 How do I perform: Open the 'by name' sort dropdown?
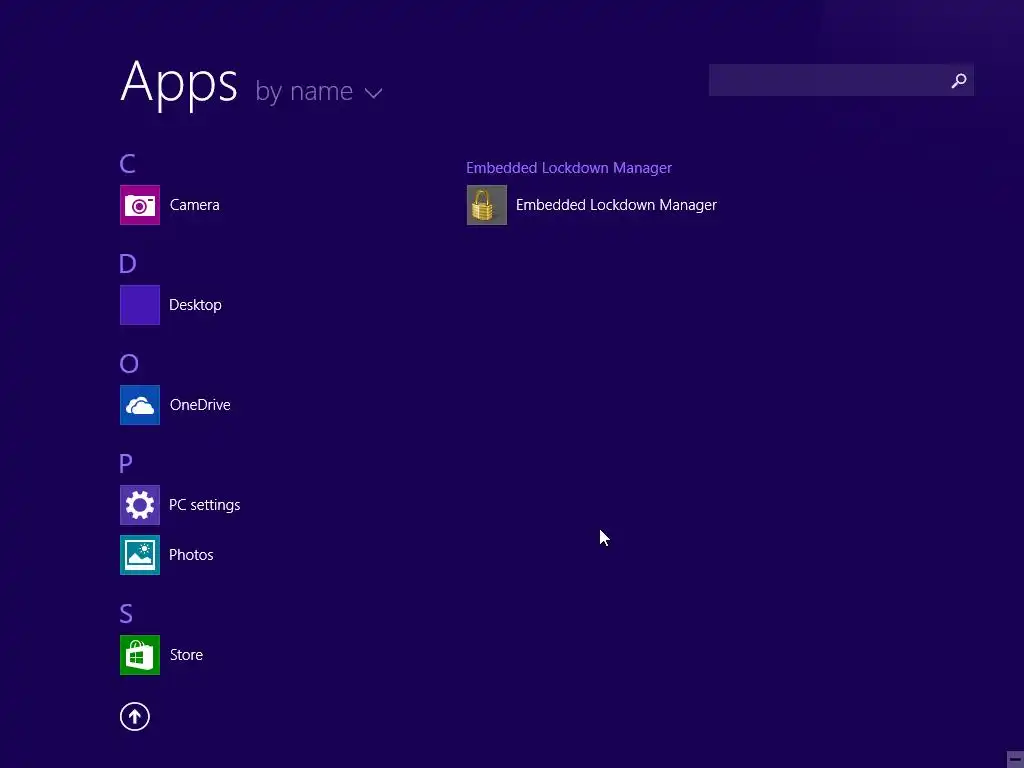coord(319,91)
